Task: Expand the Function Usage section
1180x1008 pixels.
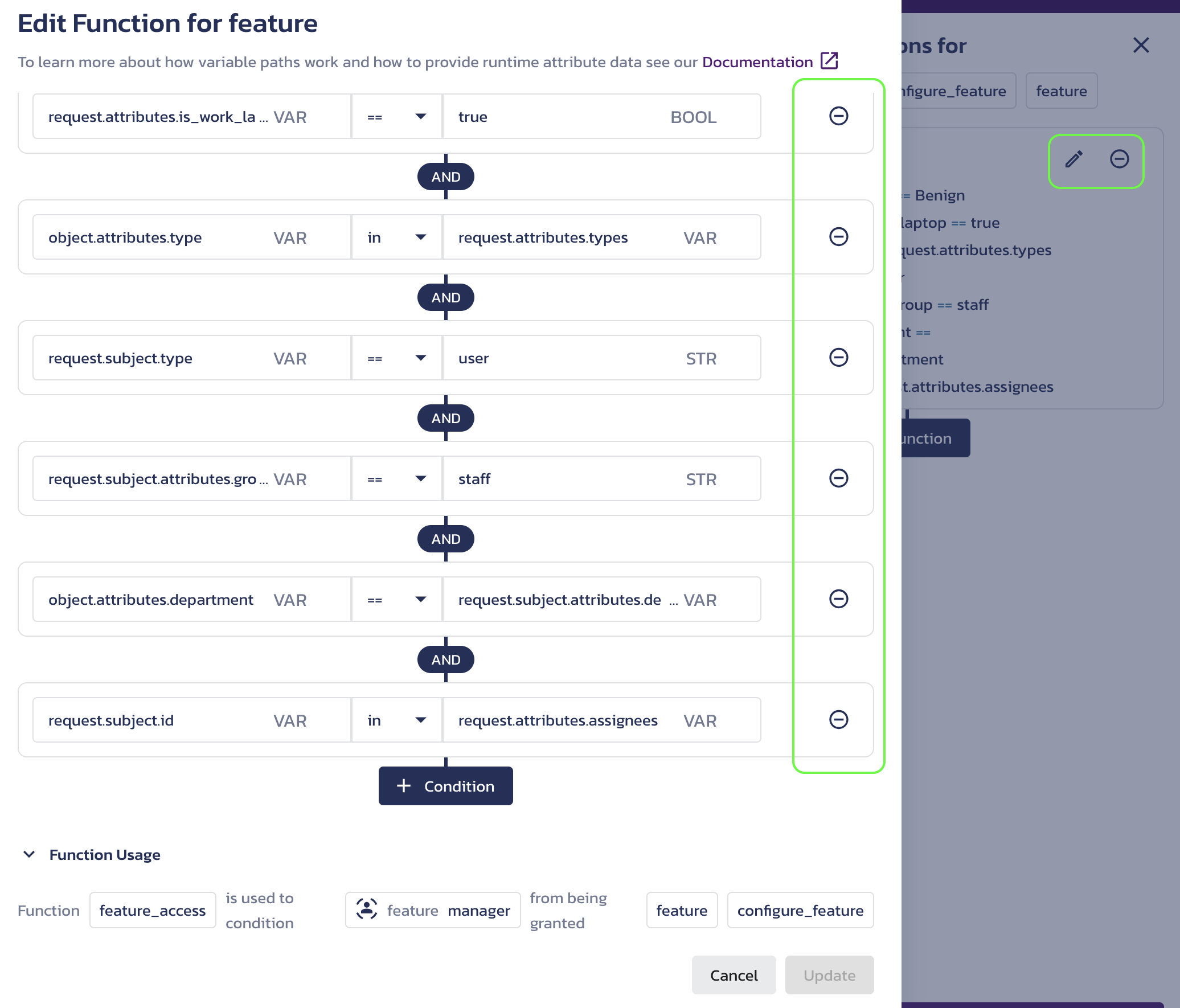Action: pos(28,854)
